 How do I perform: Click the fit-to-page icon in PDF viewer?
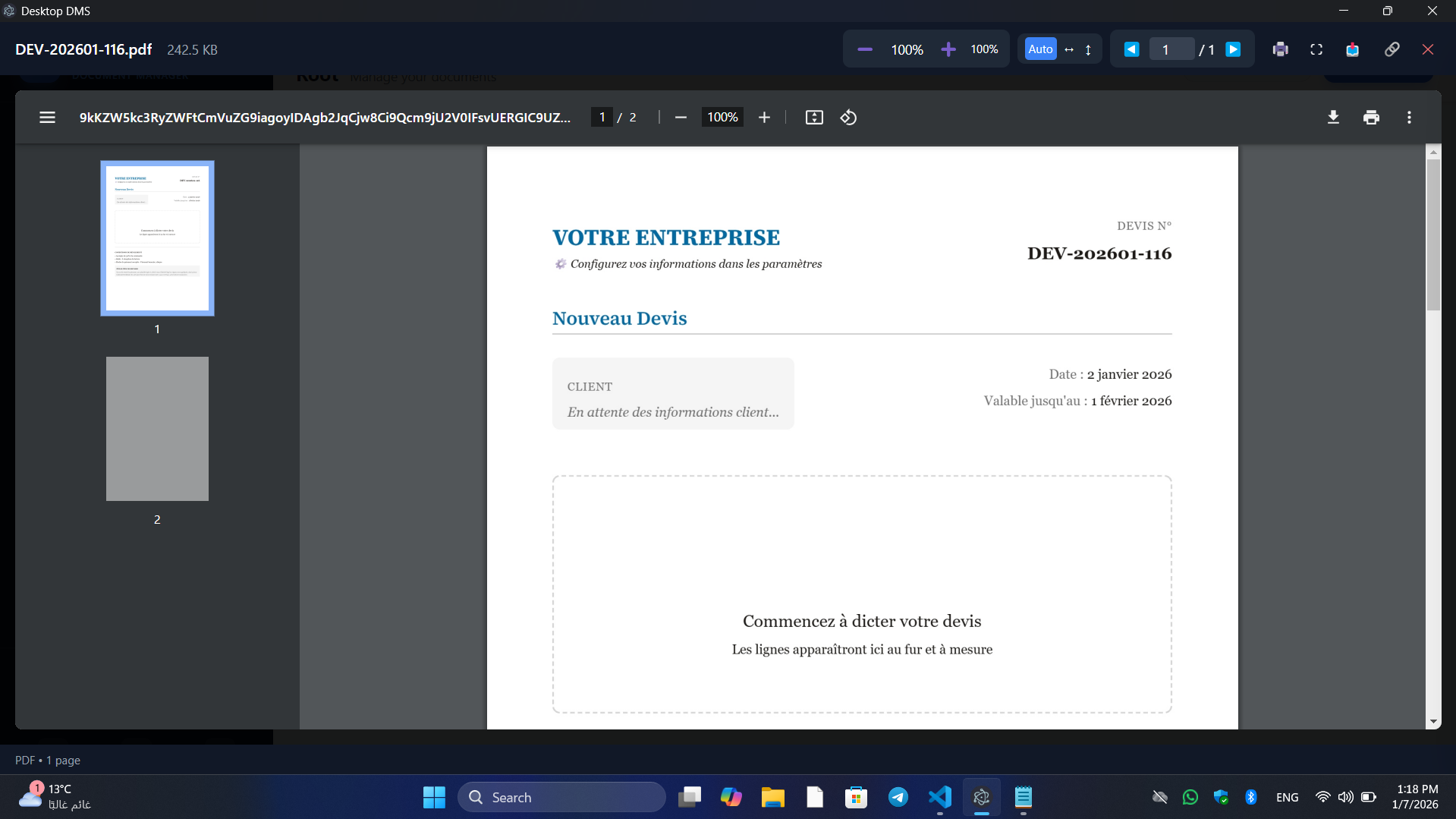coord(813,118)
